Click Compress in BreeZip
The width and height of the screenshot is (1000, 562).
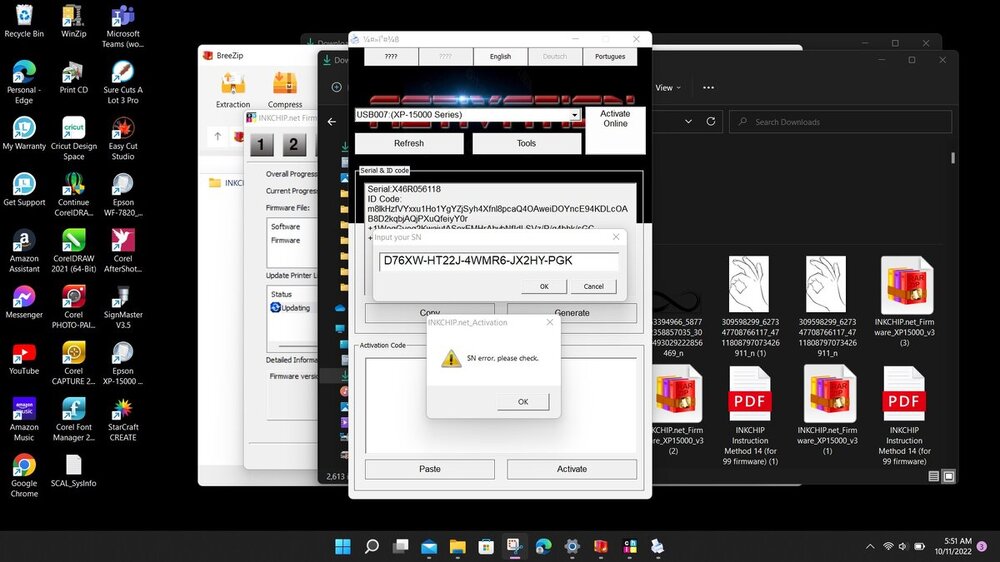[285, 89]
